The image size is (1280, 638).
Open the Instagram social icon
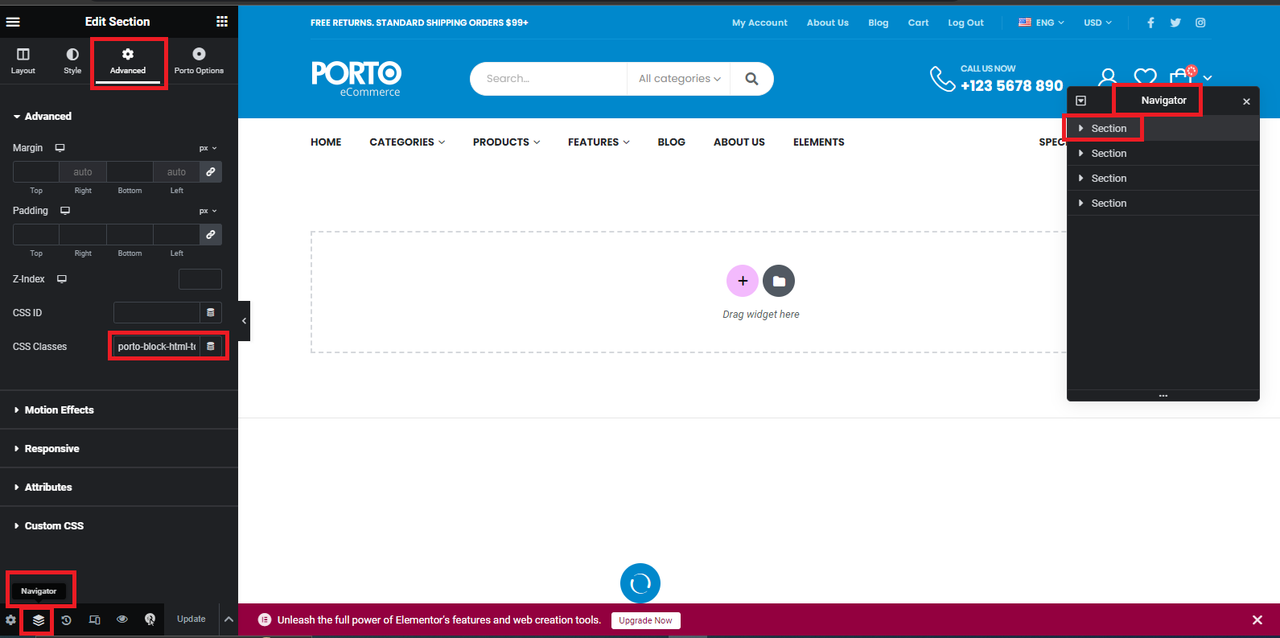click(x=1201, y=23)
